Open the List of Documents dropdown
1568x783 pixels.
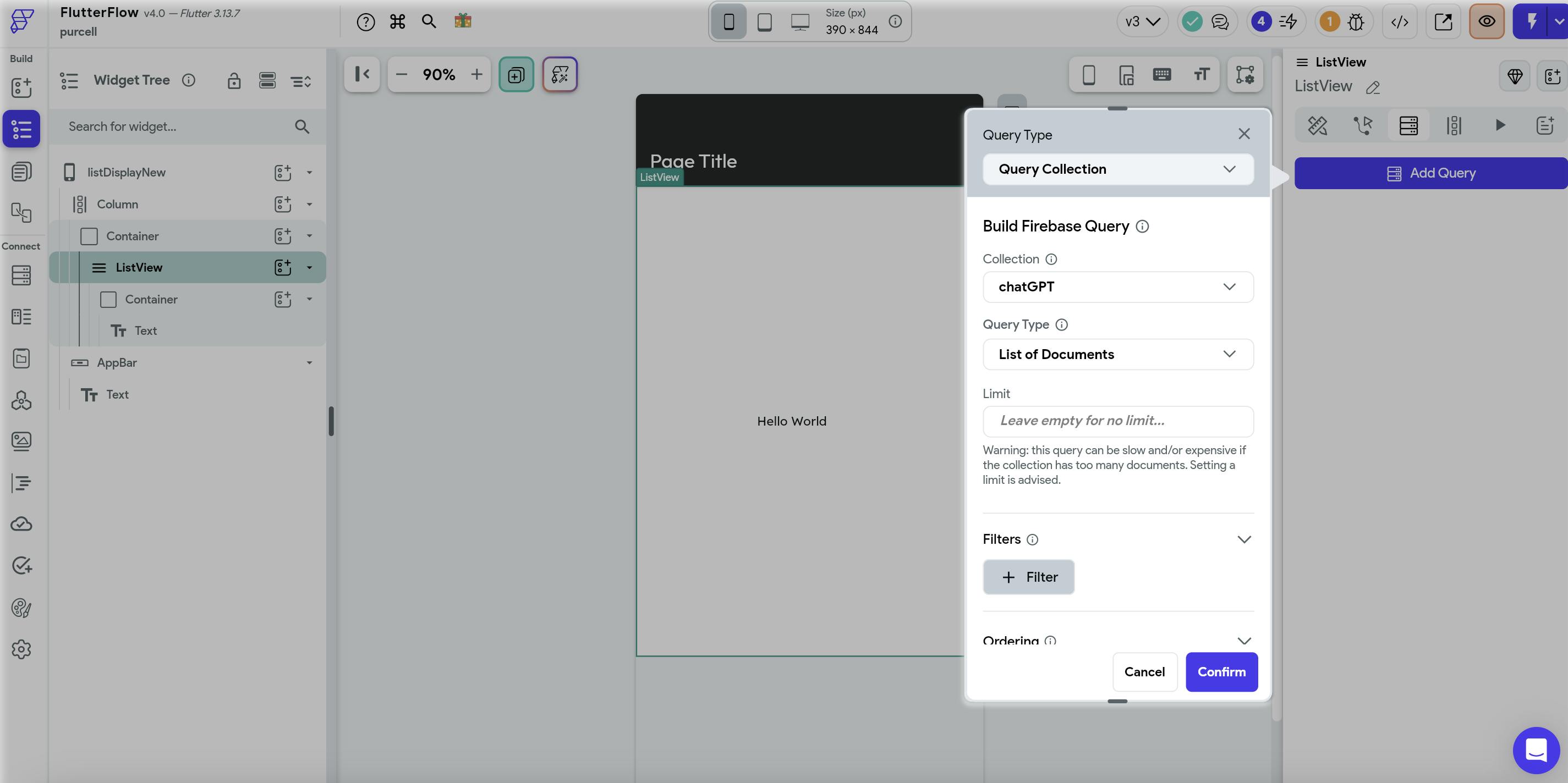click(x=1117, y=354)
